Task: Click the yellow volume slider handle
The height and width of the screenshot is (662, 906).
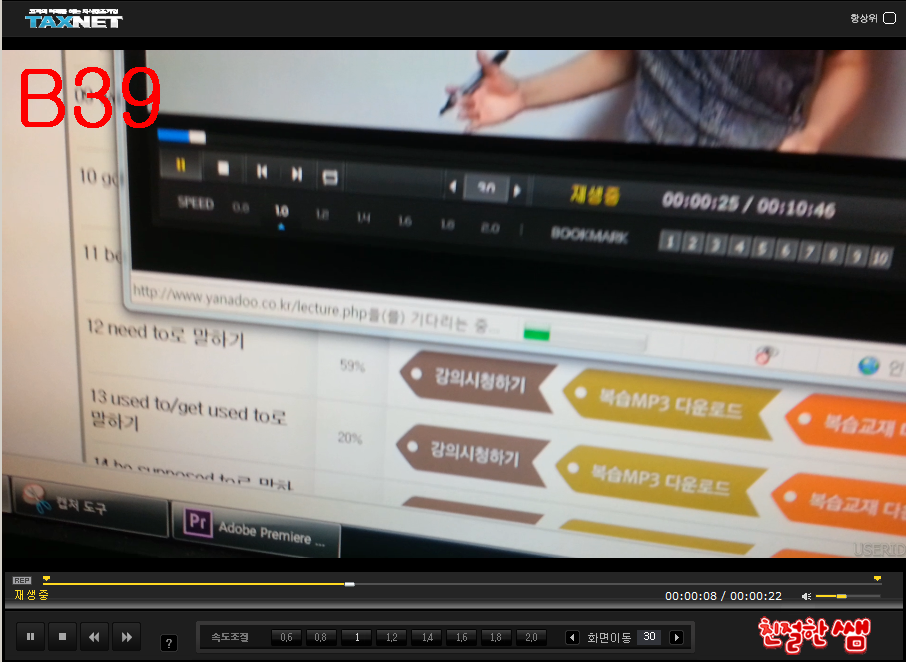Action: (x=842, y=596)
